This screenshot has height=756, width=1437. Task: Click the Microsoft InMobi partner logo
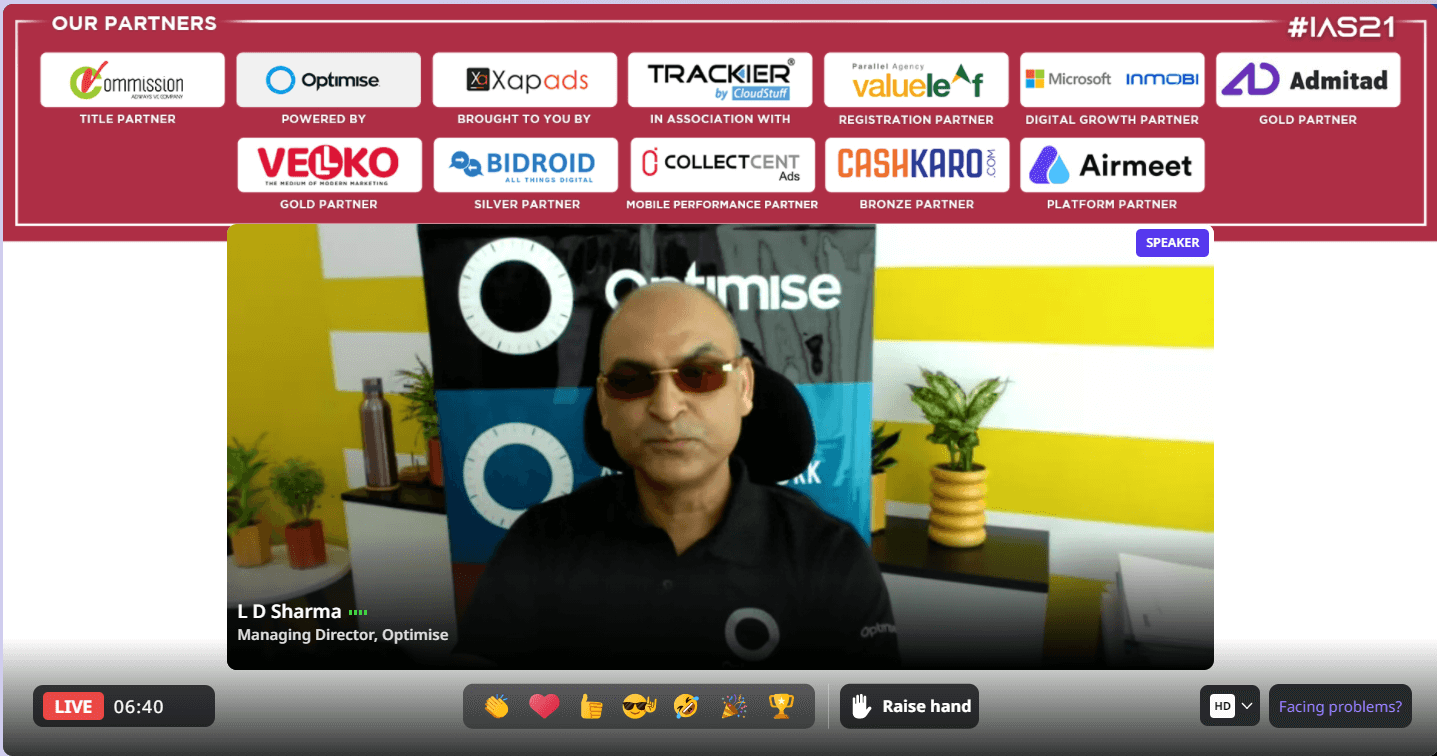pos(1112,80)
